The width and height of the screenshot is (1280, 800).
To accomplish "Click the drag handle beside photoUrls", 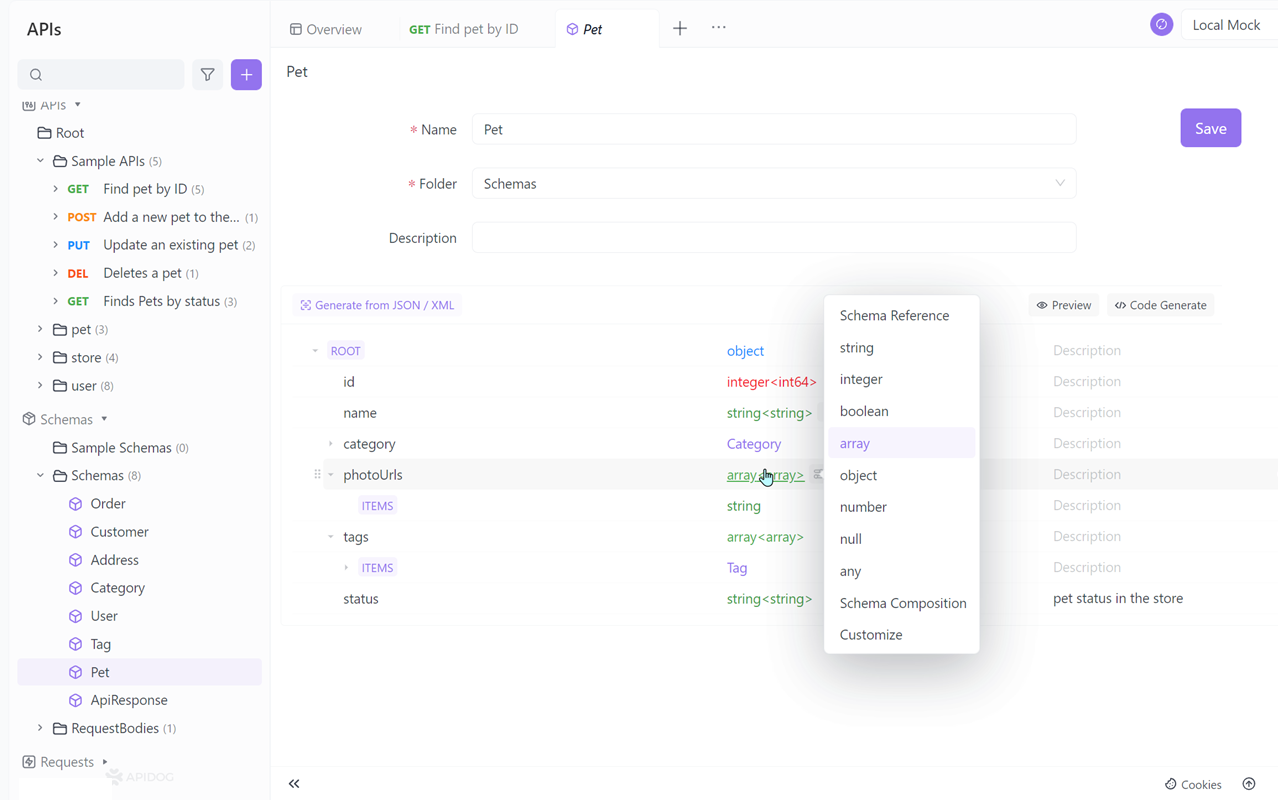I will tap(317, 475).
